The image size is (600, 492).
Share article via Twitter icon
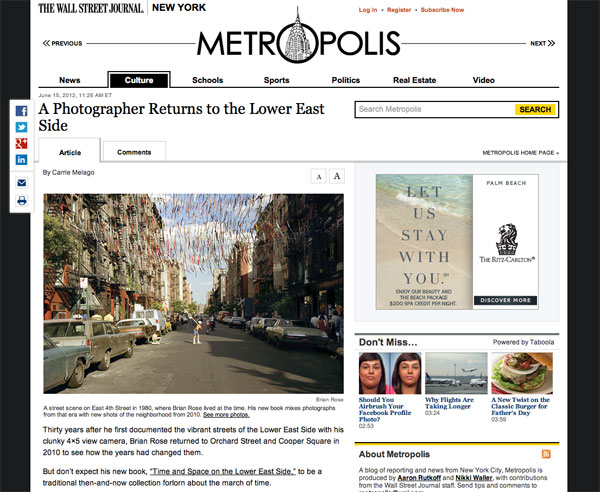[21, 127]
